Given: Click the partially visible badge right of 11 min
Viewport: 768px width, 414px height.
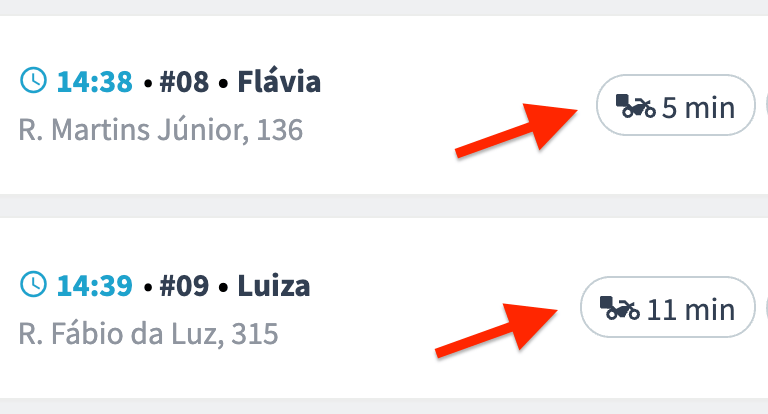Looking at the screenshot, I should pos(766,307).
